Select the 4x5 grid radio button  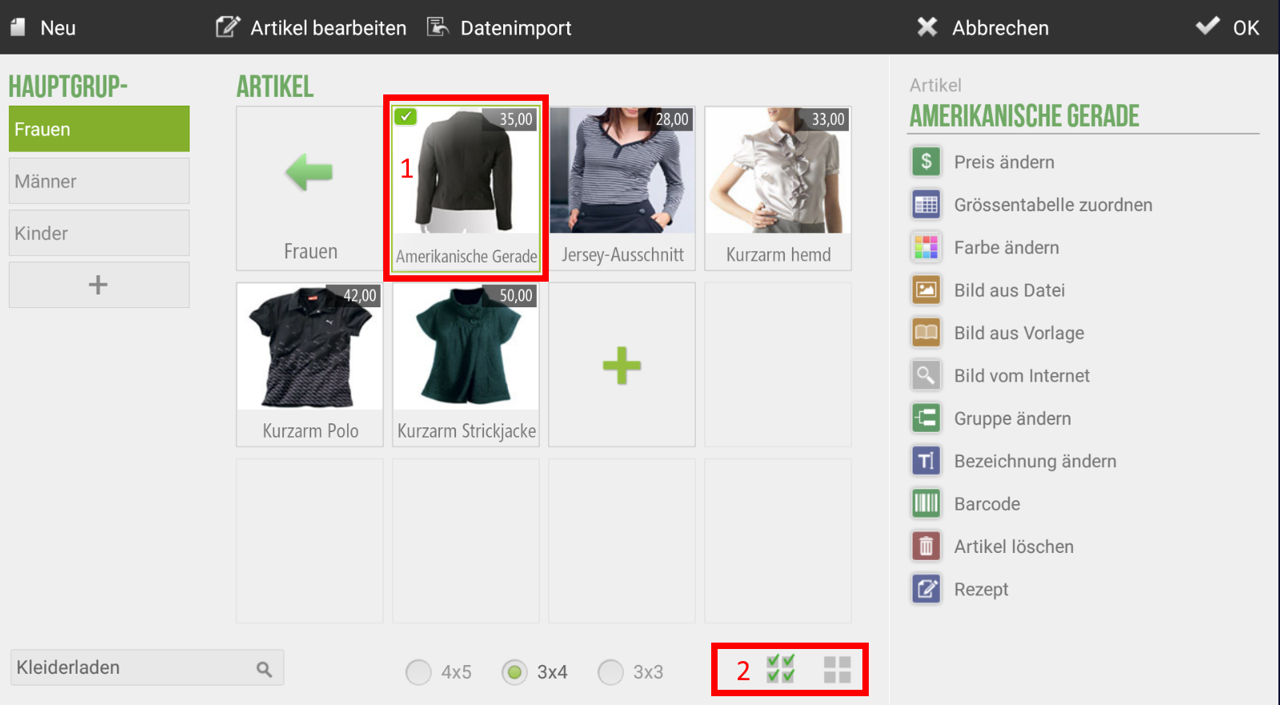pyautogui.click(x=418, y=672)
